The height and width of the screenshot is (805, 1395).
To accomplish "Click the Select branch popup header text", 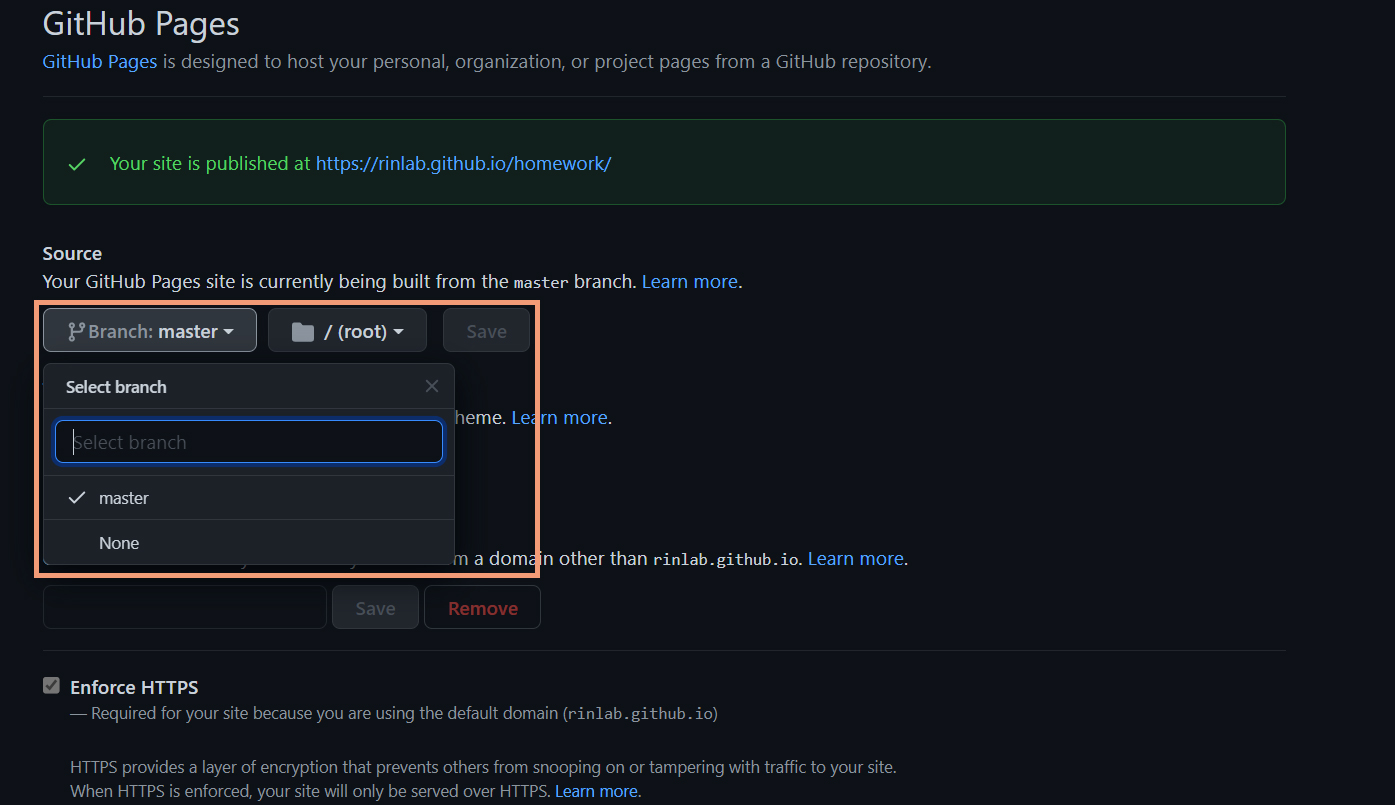I will [116, 387].
